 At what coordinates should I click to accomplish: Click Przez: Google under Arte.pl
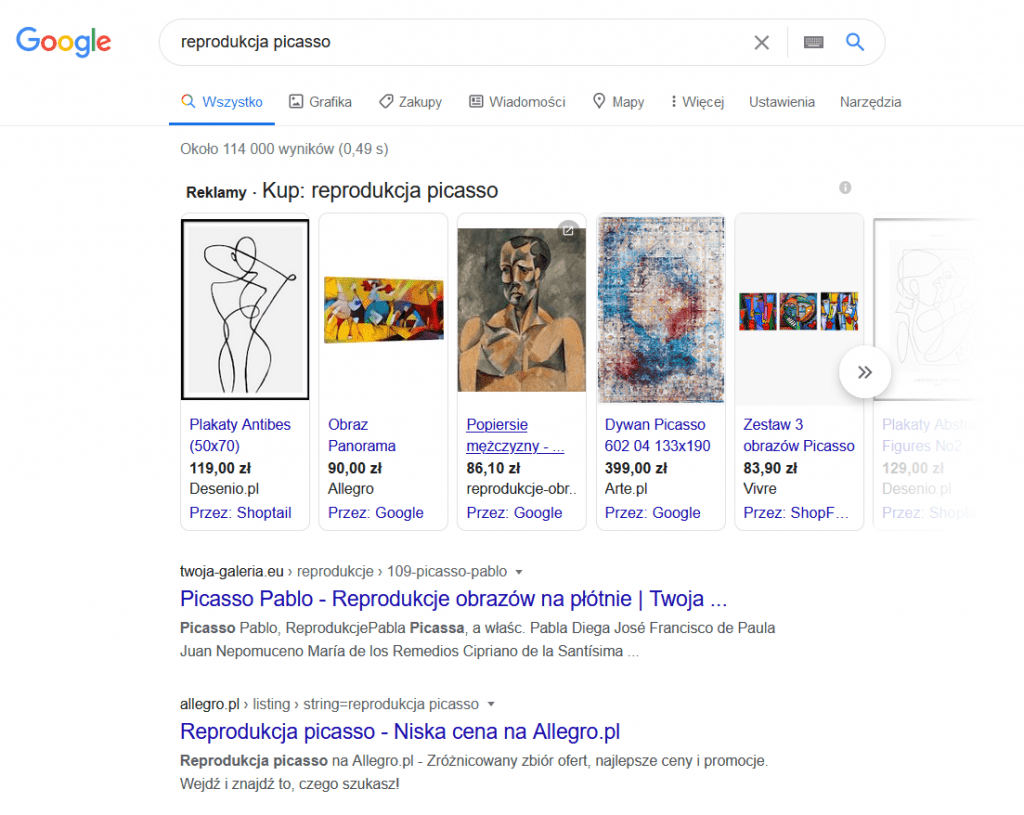point(652,513)
